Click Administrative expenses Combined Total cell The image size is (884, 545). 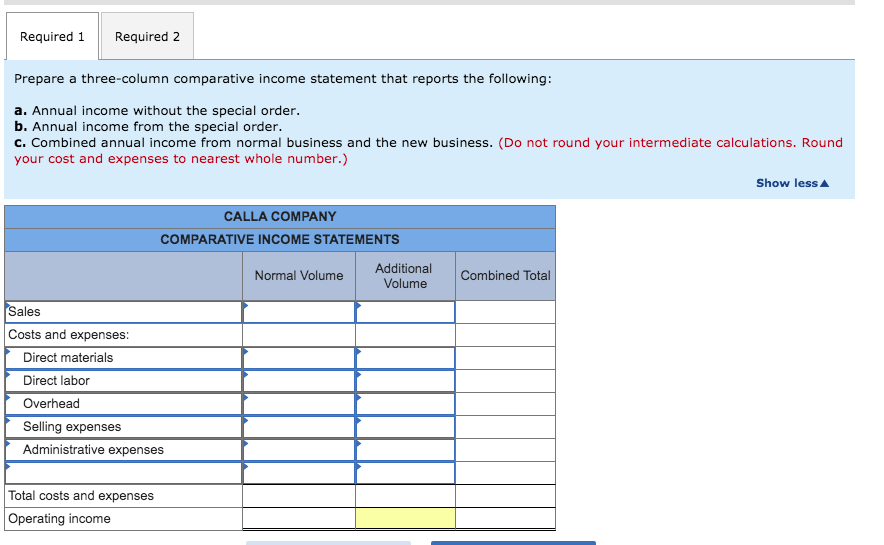tap(505, 450)
